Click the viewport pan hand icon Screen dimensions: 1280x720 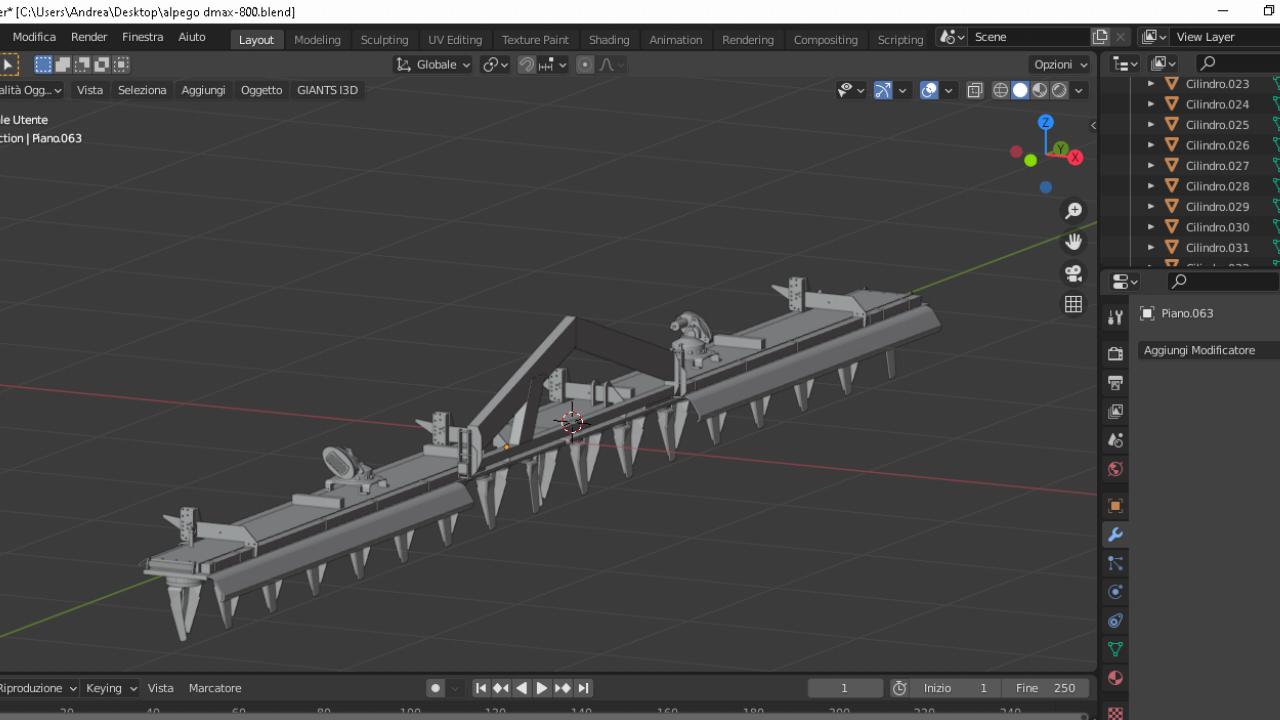pos(1073,242)
